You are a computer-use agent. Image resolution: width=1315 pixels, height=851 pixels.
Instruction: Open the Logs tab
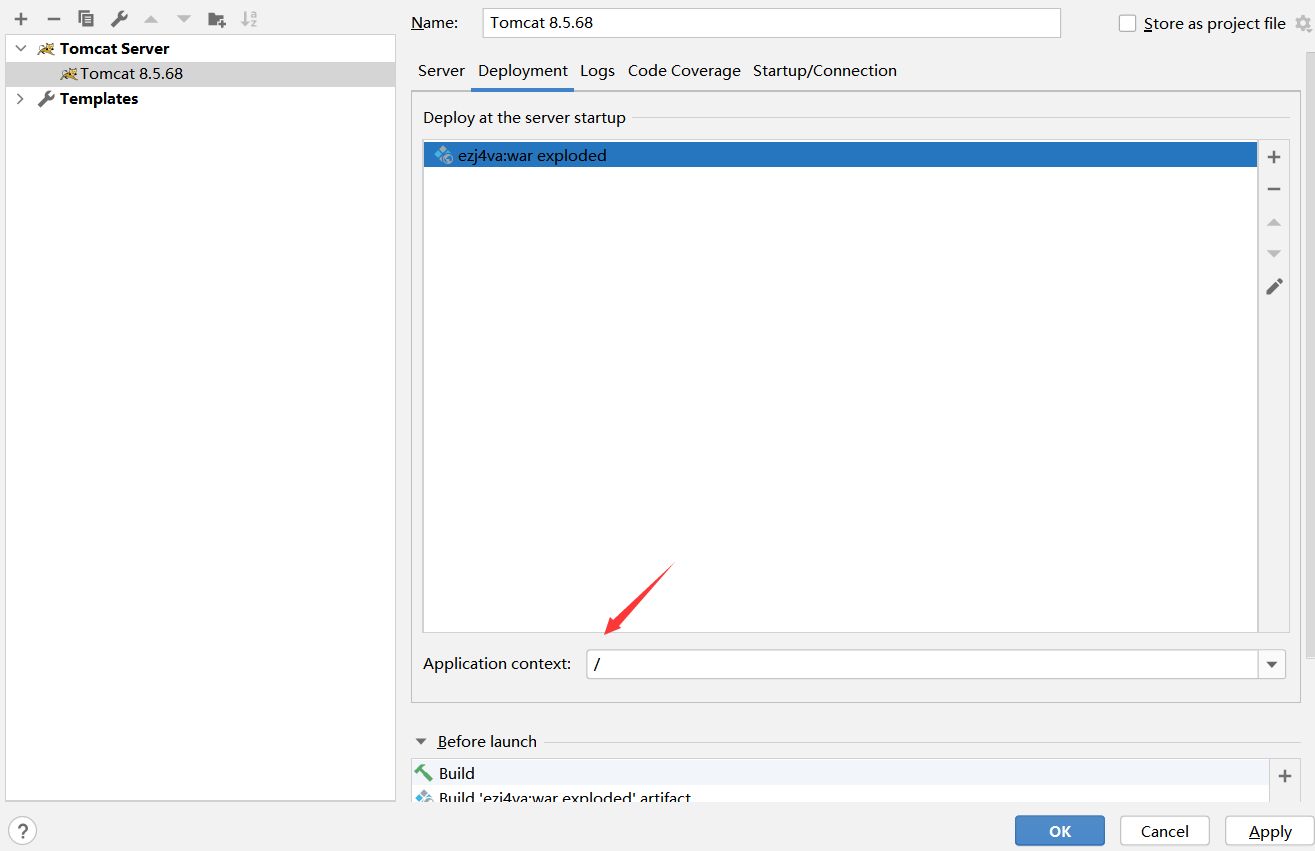597,71
